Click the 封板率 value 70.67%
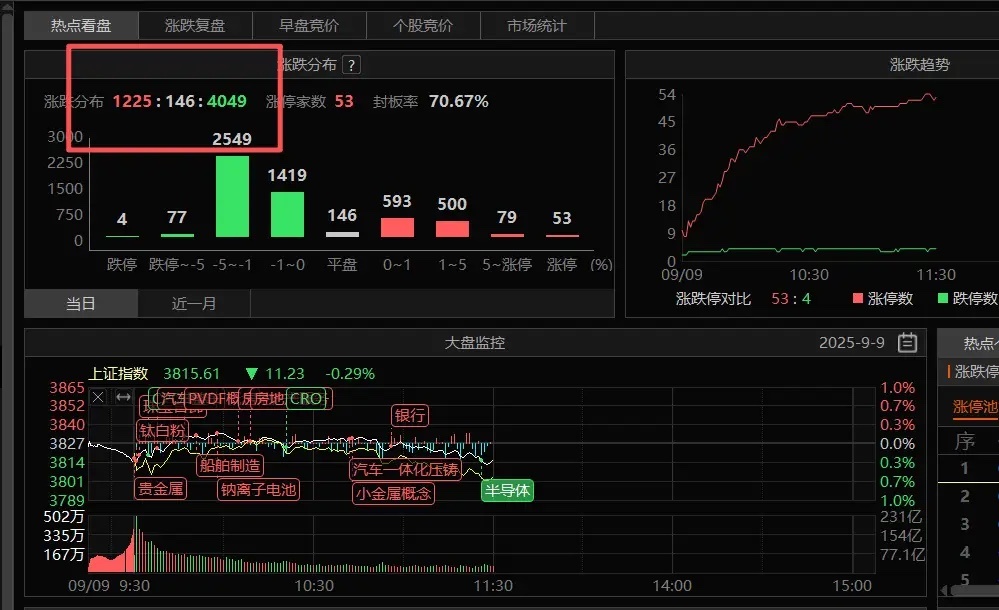Image resolution: width=999 pixels, height=610 pixels. pyautogui.click(x=459, y=101)
